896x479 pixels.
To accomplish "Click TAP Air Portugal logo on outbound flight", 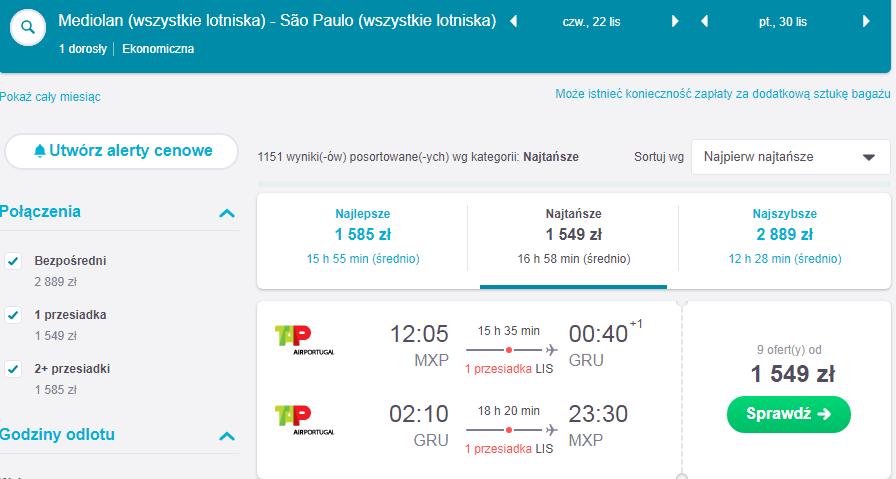I will pyautogui.click(x=304, y=340).
